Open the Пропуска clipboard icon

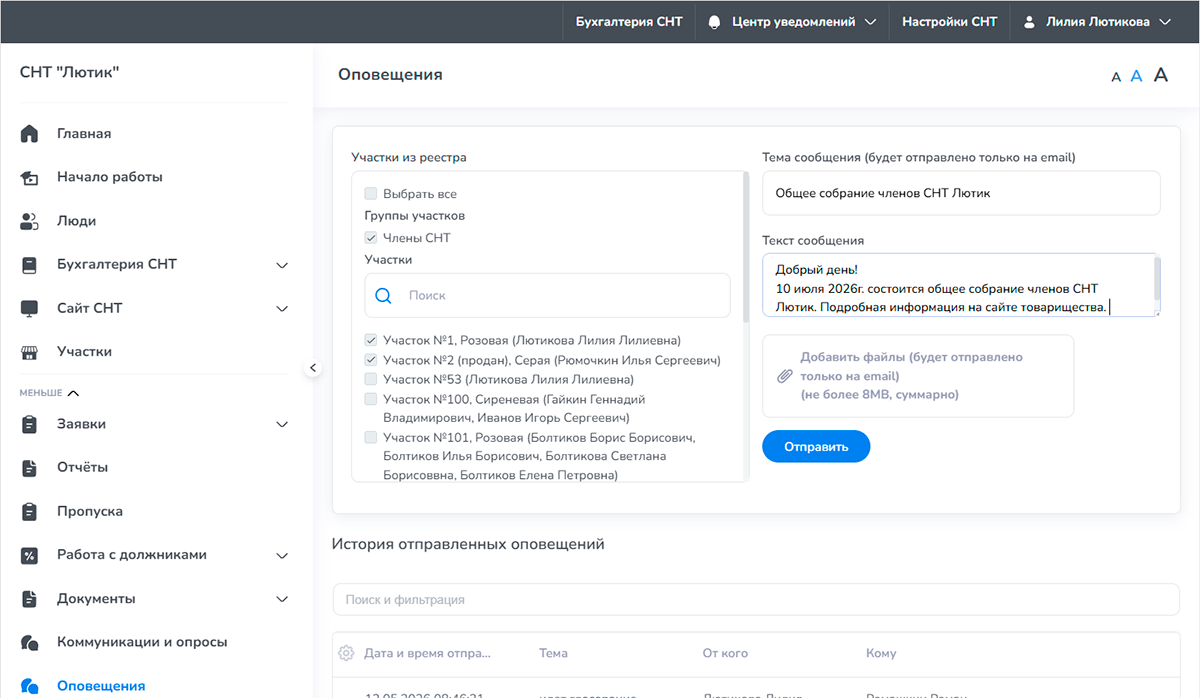point(29,511)
